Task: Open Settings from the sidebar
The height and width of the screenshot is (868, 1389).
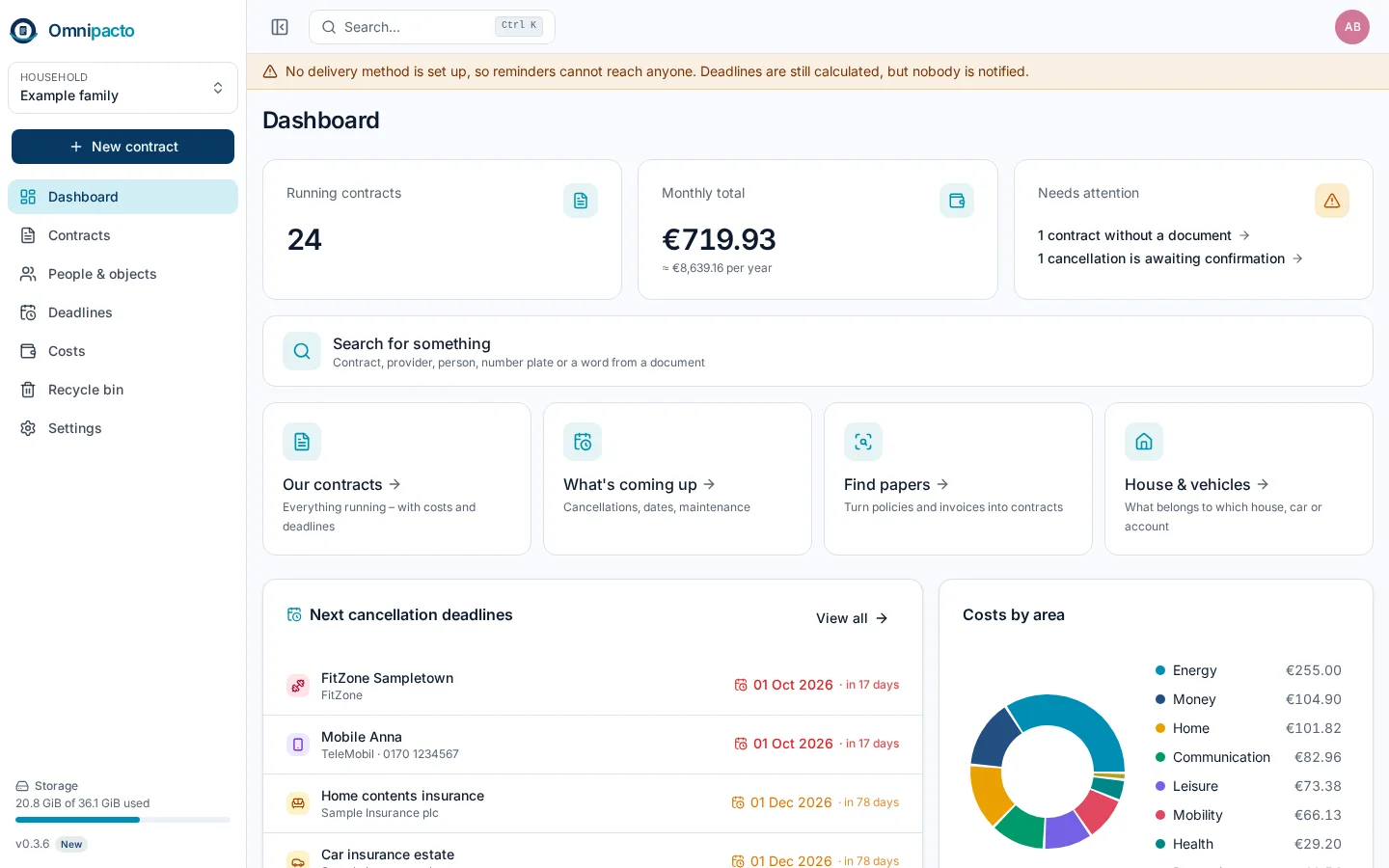Action: pos(123,428)
